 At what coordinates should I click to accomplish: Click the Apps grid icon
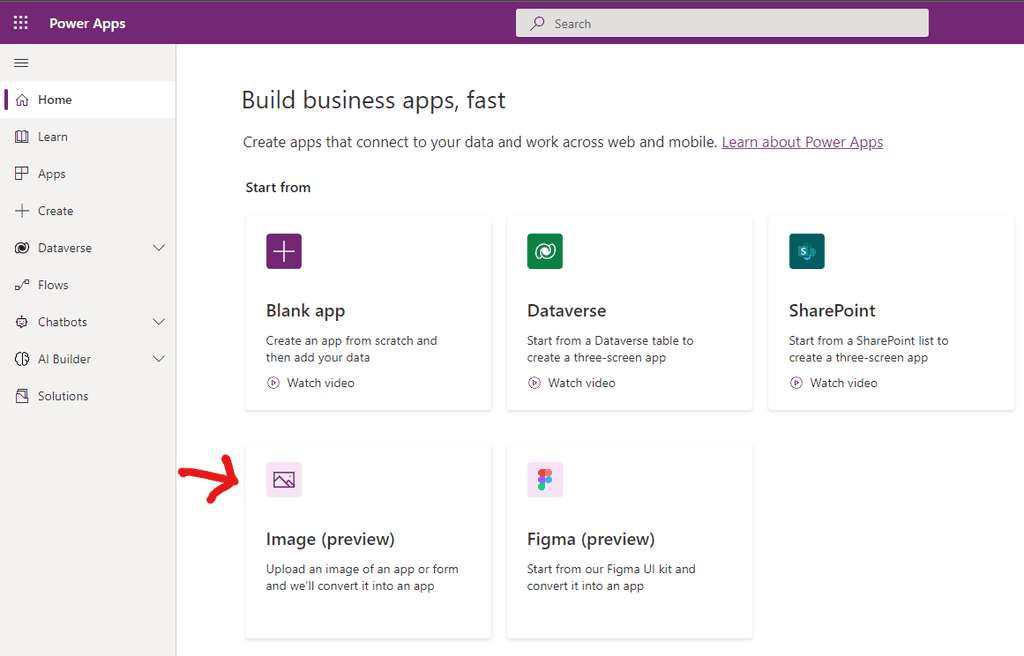22,174
